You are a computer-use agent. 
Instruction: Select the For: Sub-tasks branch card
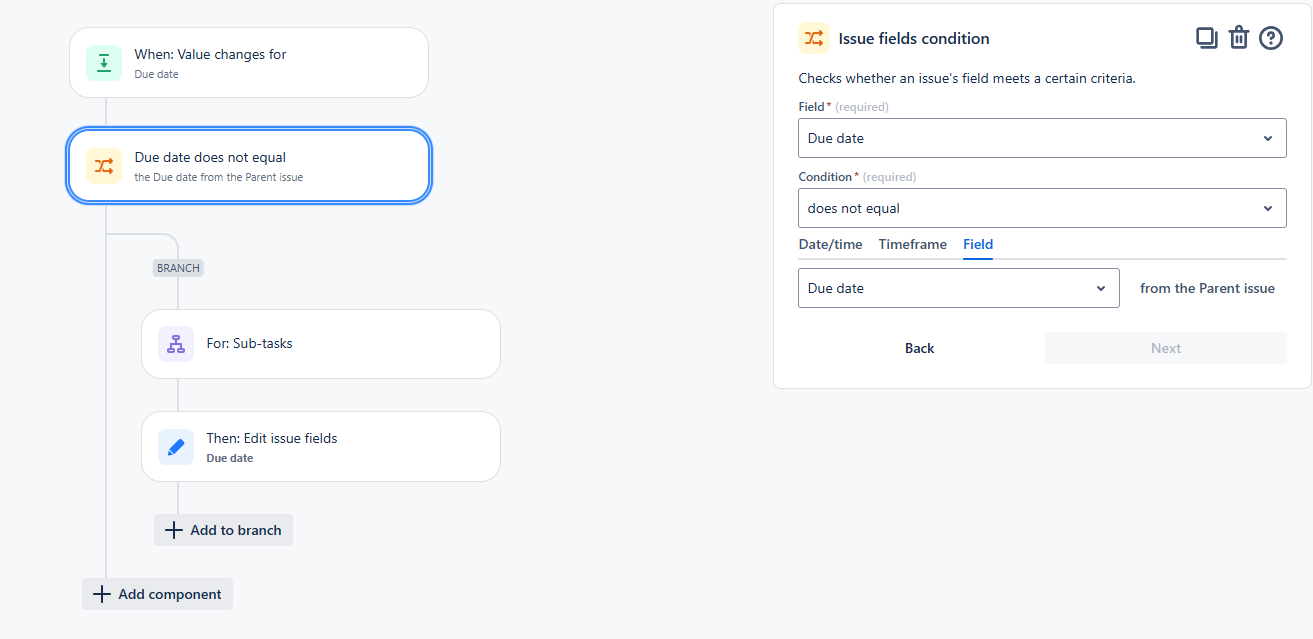click(321, 344)
